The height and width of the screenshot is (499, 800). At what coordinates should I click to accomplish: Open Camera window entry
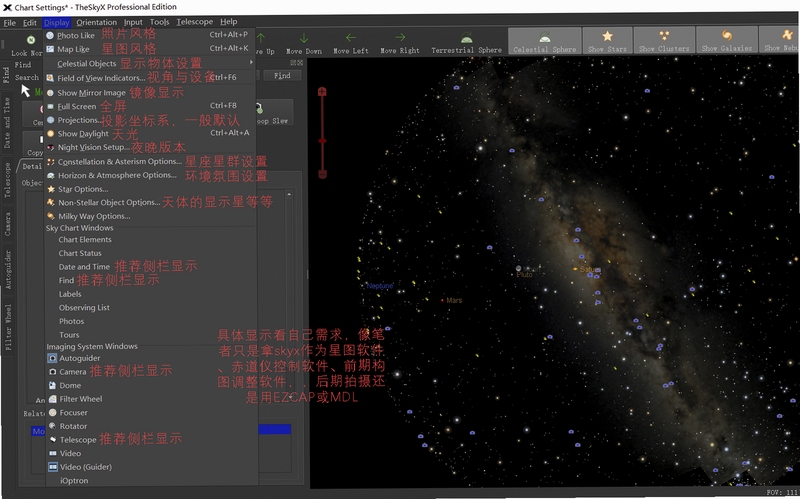pos(72,372)
